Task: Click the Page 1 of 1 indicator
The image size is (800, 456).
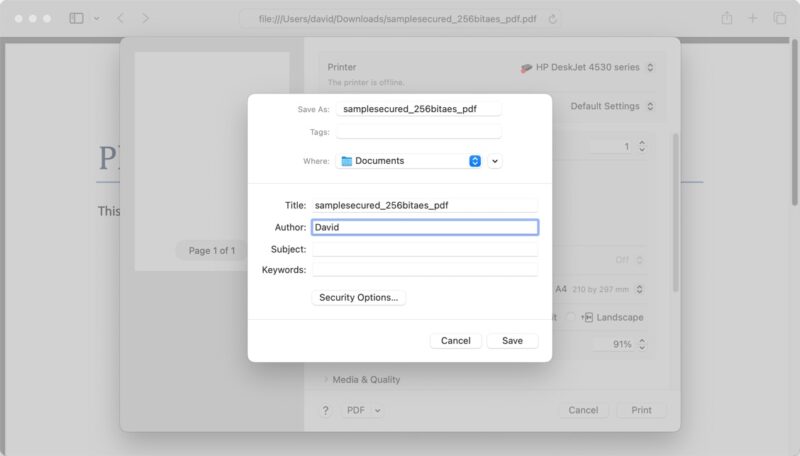Action: (212, 250)
